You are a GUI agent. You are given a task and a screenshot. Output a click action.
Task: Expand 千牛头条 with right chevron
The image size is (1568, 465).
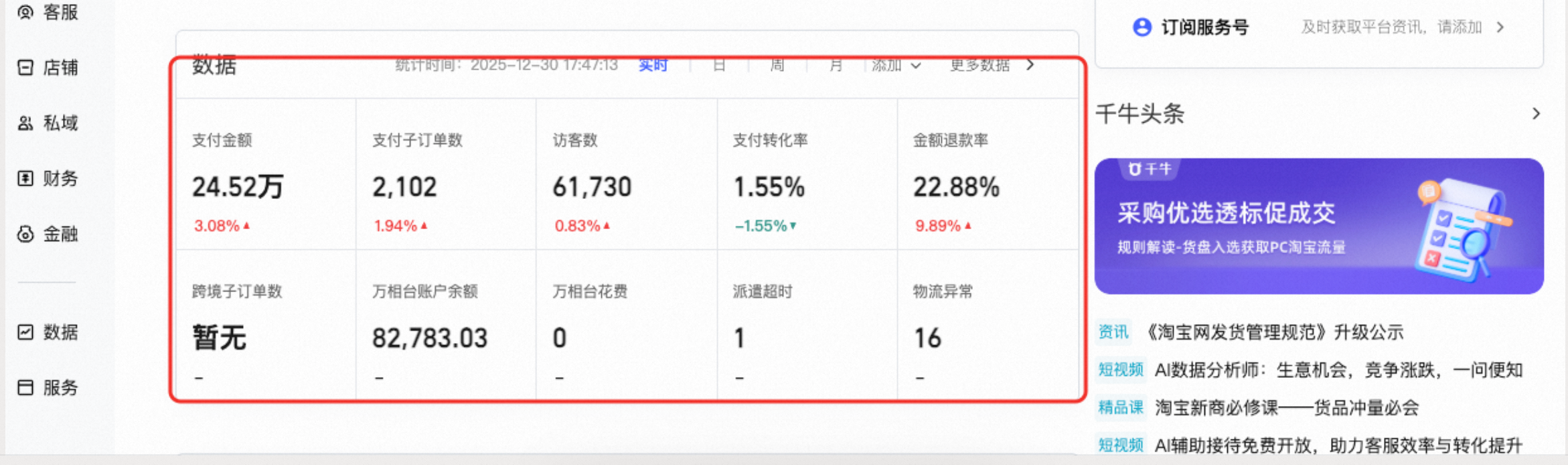1537,114
